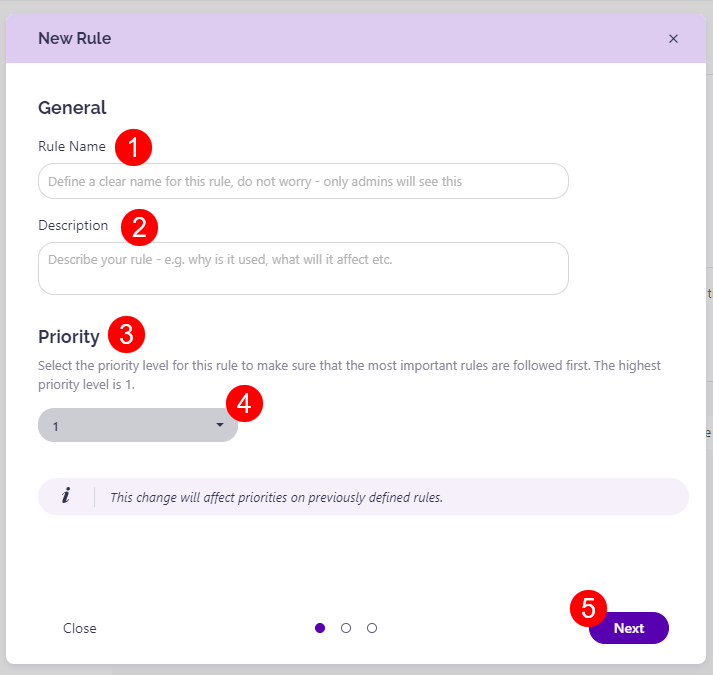Viewport: 713px width, 675px height.
Task: Open the Priority level dropdown
Action: [138, 426]
